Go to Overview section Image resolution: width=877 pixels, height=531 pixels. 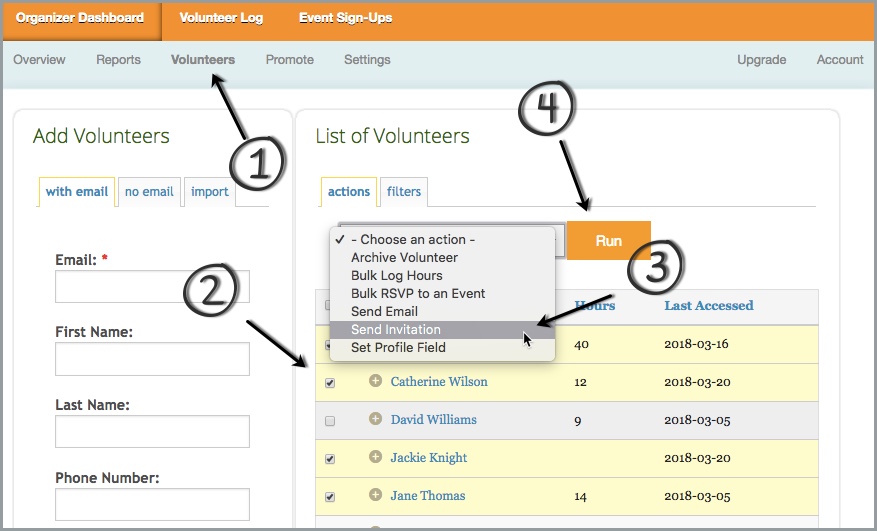pos(39,59)
